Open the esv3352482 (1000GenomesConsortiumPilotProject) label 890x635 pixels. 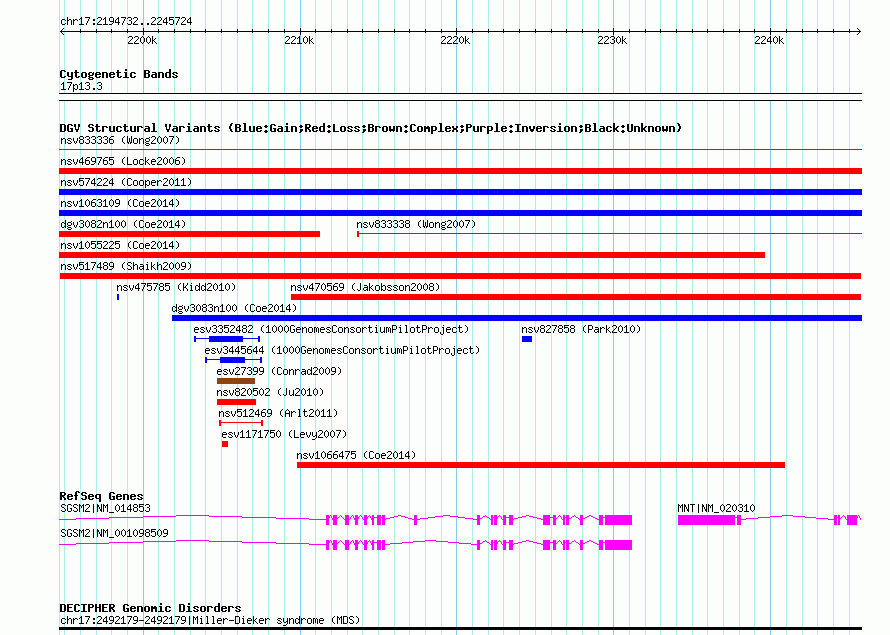click(x=331, y=329)
